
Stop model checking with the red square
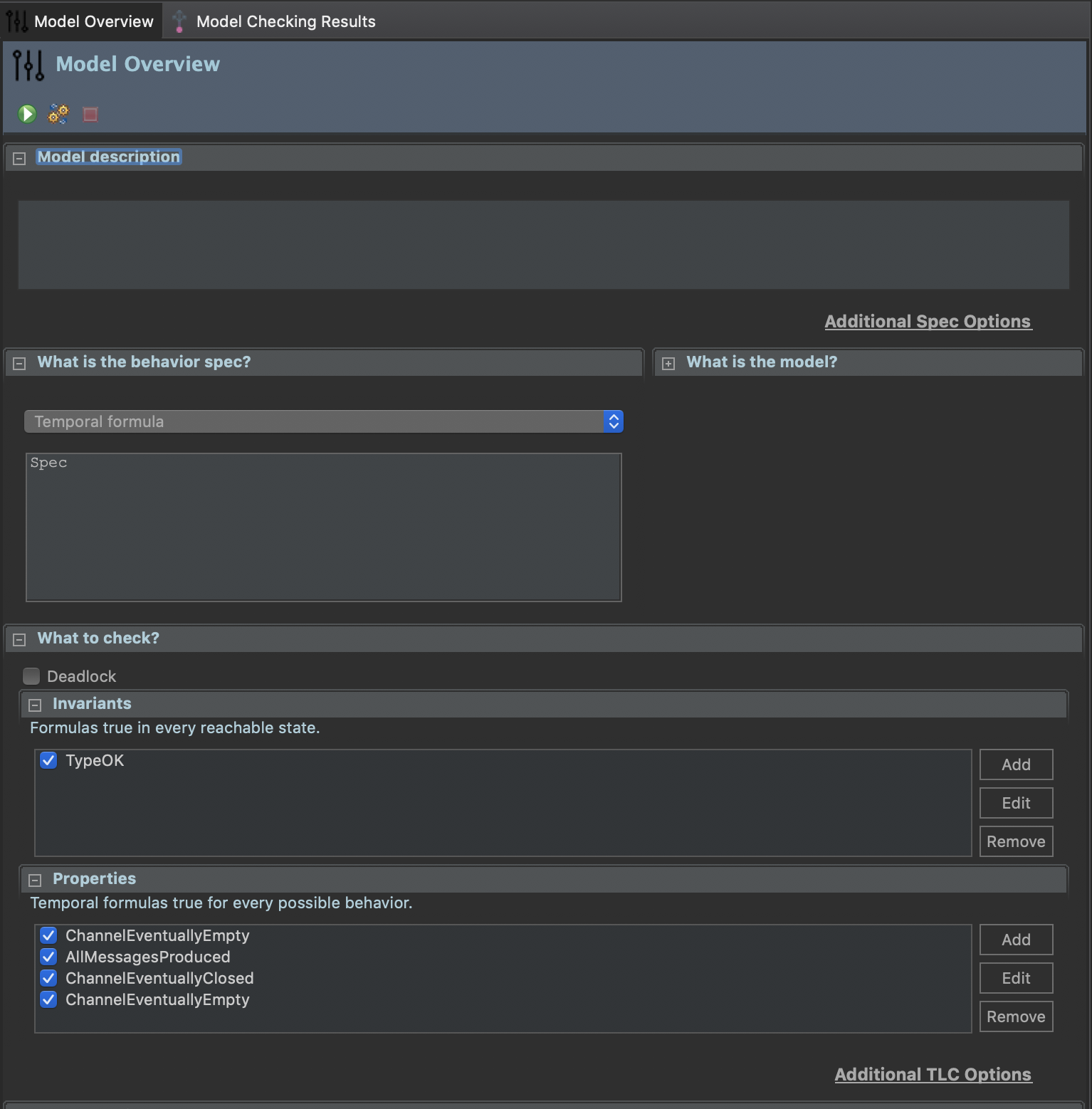[x=90, y=114]
